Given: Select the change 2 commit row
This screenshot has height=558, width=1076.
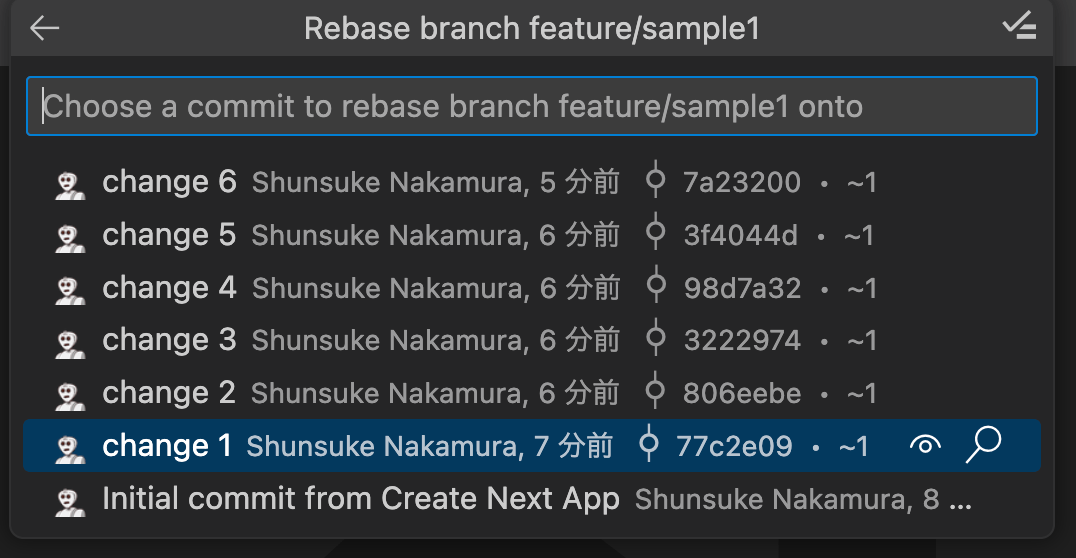Looking at the screenshot, I should pyautogui.click(x=532, y=393).
